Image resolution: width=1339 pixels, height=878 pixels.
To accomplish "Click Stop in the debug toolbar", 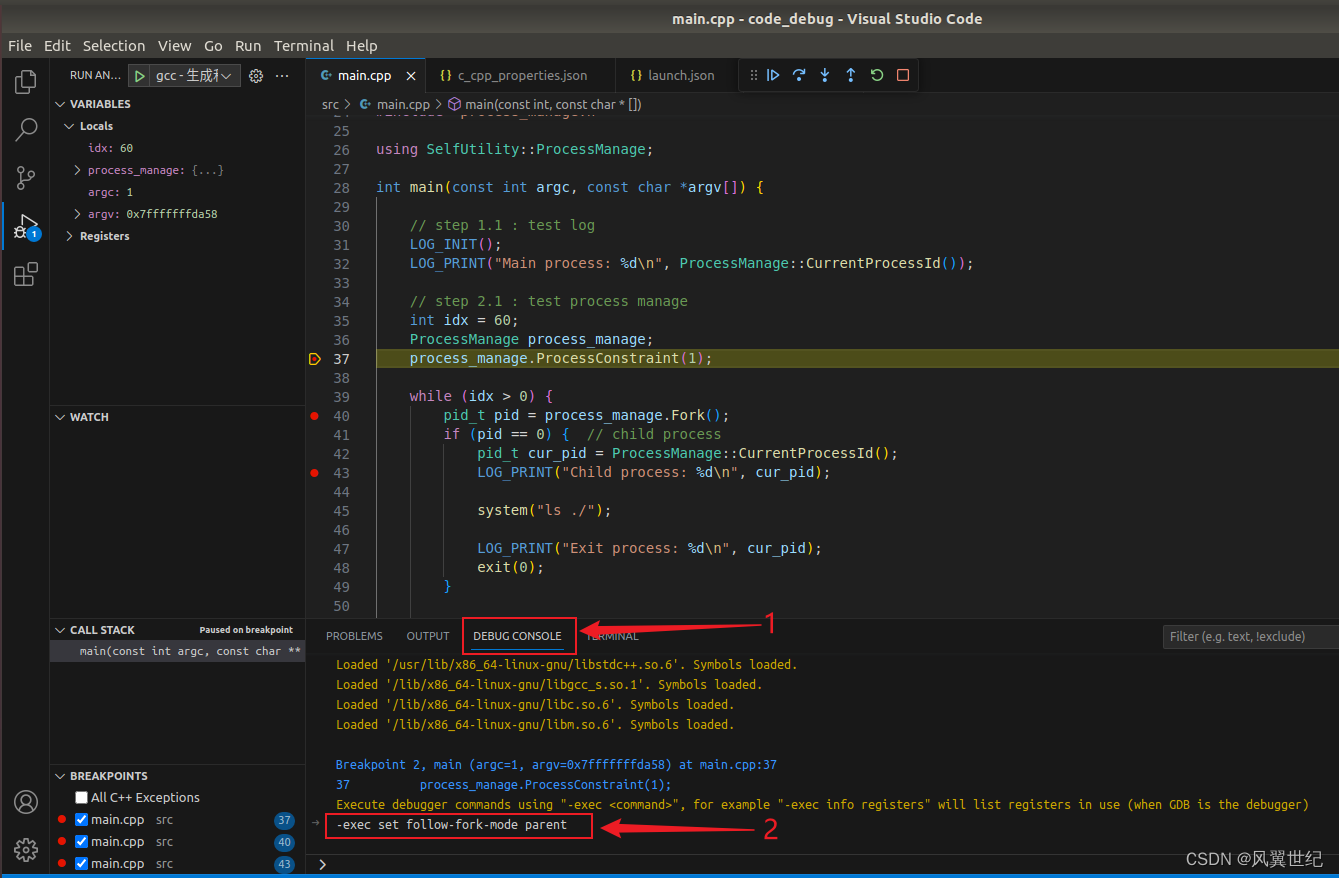I will 903,75.
